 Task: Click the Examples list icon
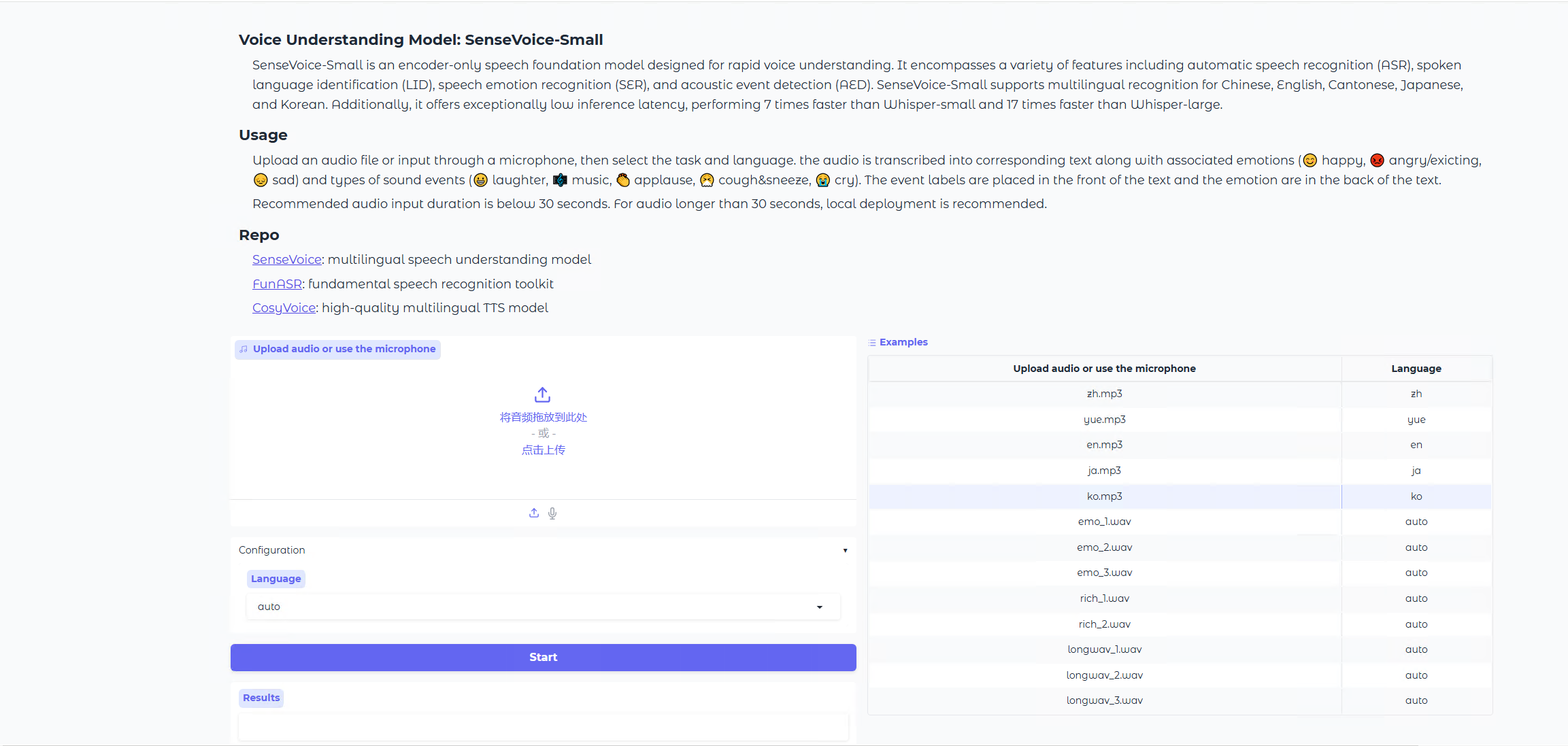coord(872,343)
